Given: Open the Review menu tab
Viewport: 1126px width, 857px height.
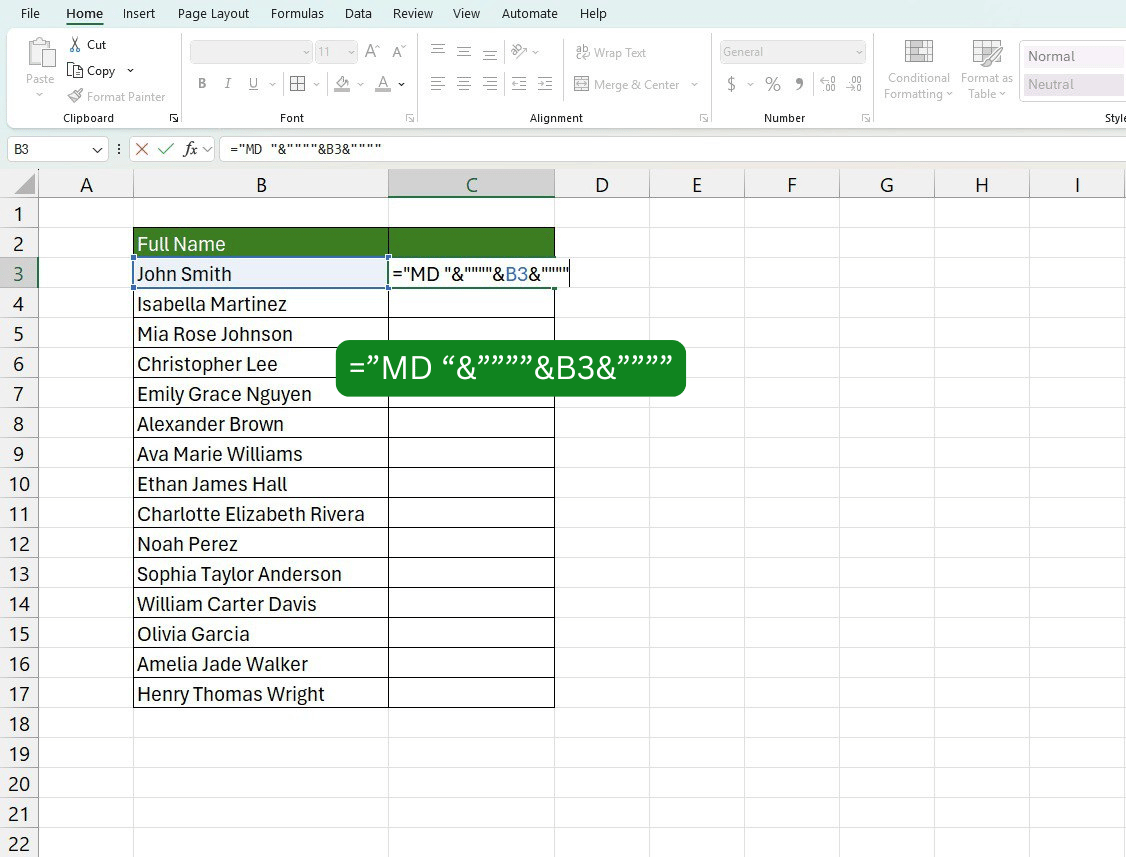Looking at the screenshot, I should pos(412,13).
